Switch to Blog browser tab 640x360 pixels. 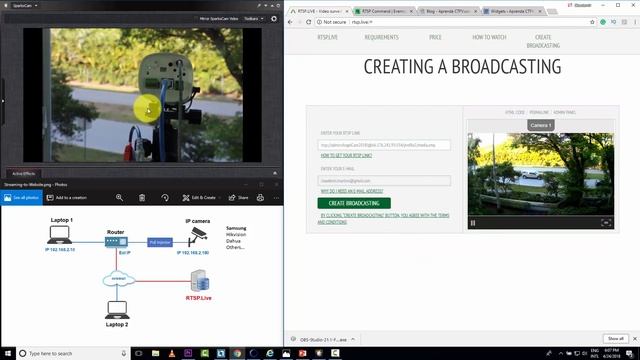tap(448, 11)
